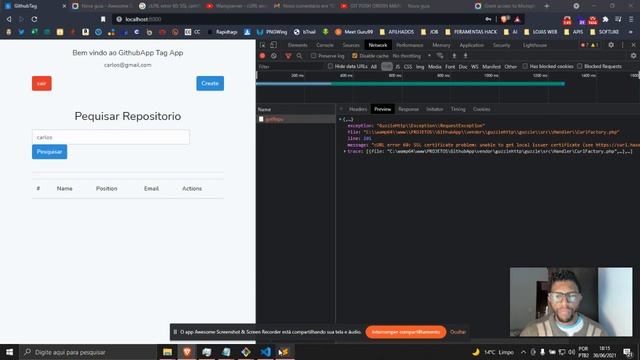
Task: Open Visual Studio Code from taskbar
Action: [265, 352]
